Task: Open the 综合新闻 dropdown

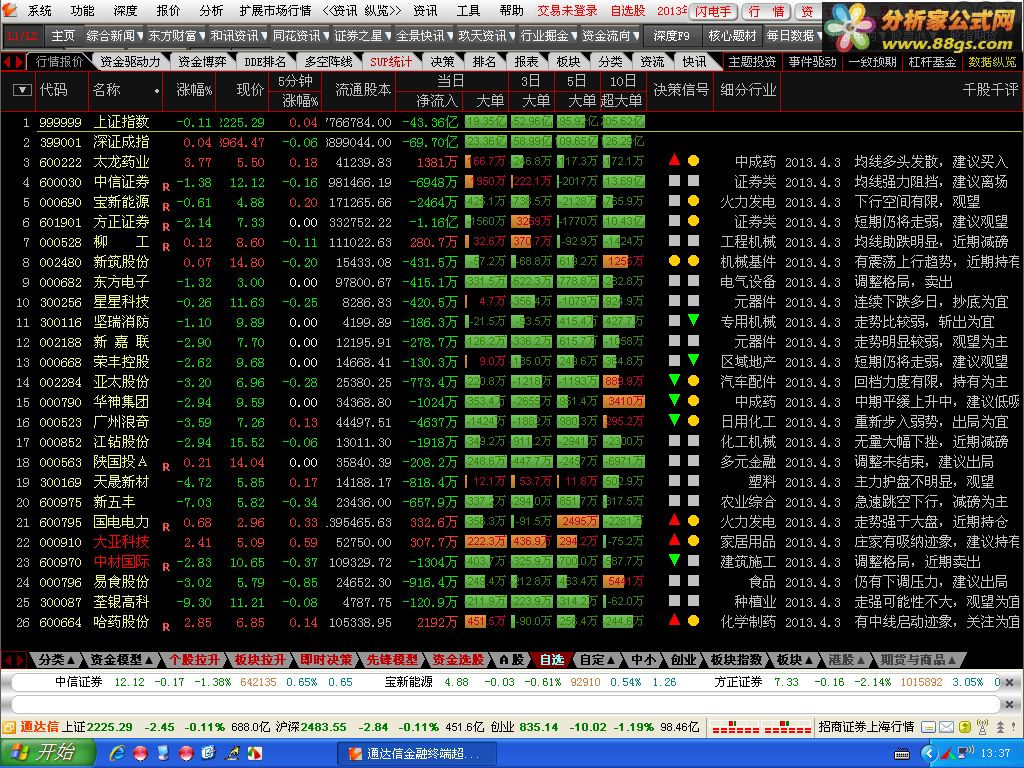Action: tap(113, 36)
